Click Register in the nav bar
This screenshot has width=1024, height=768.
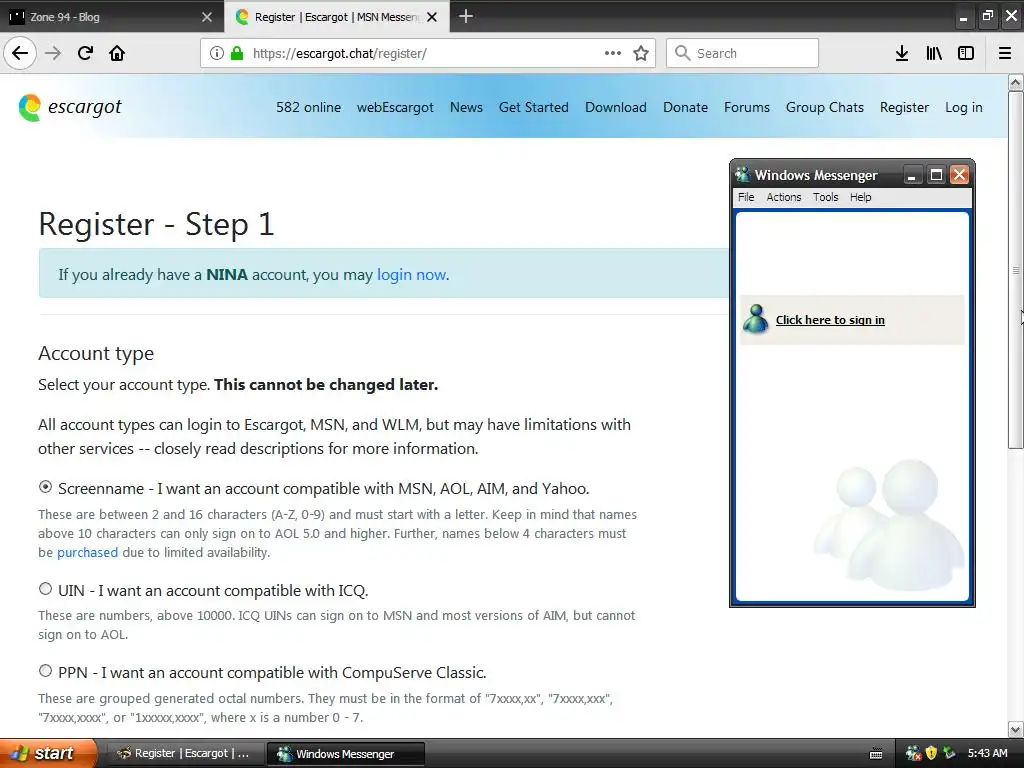[904, 107]
